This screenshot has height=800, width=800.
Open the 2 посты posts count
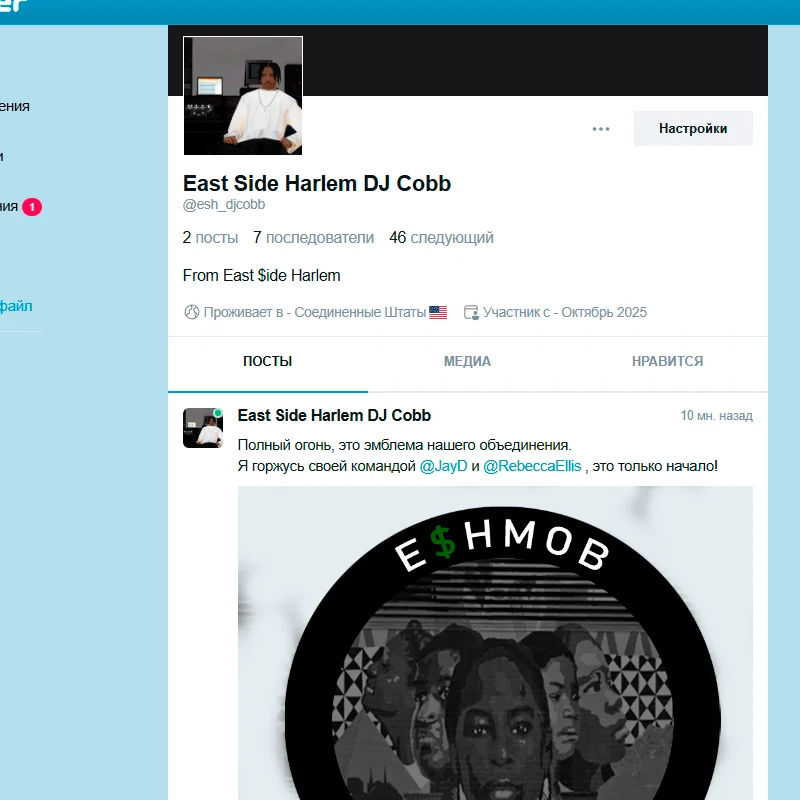[210, 238]
